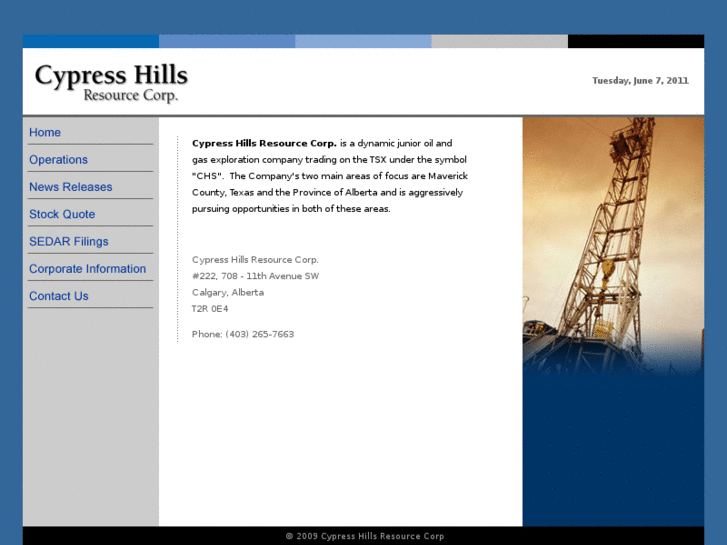Click the gray Cypress Hills Resource Corp. address heading
This screenshot has width=727, height=545.
pos(255,260)
